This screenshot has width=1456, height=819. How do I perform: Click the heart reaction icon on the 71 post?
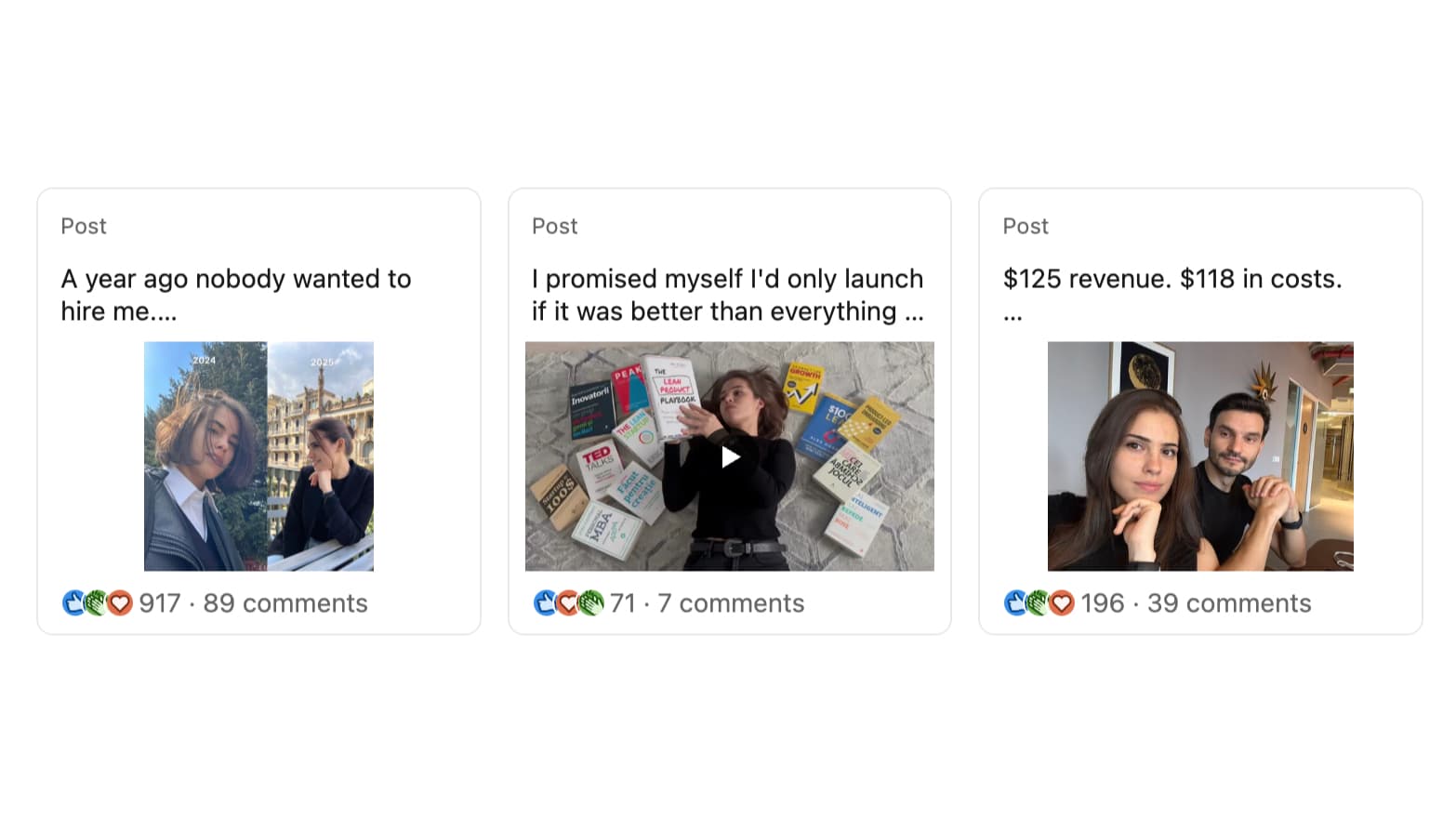click(x=568, y=603)
